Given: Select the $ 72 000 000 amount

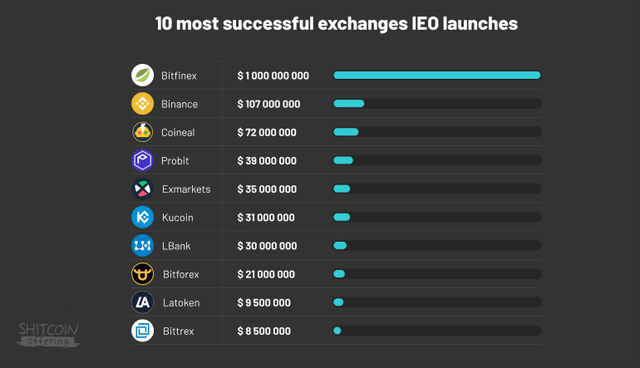Looking at the screenshot, I should (x=267, y=132).
